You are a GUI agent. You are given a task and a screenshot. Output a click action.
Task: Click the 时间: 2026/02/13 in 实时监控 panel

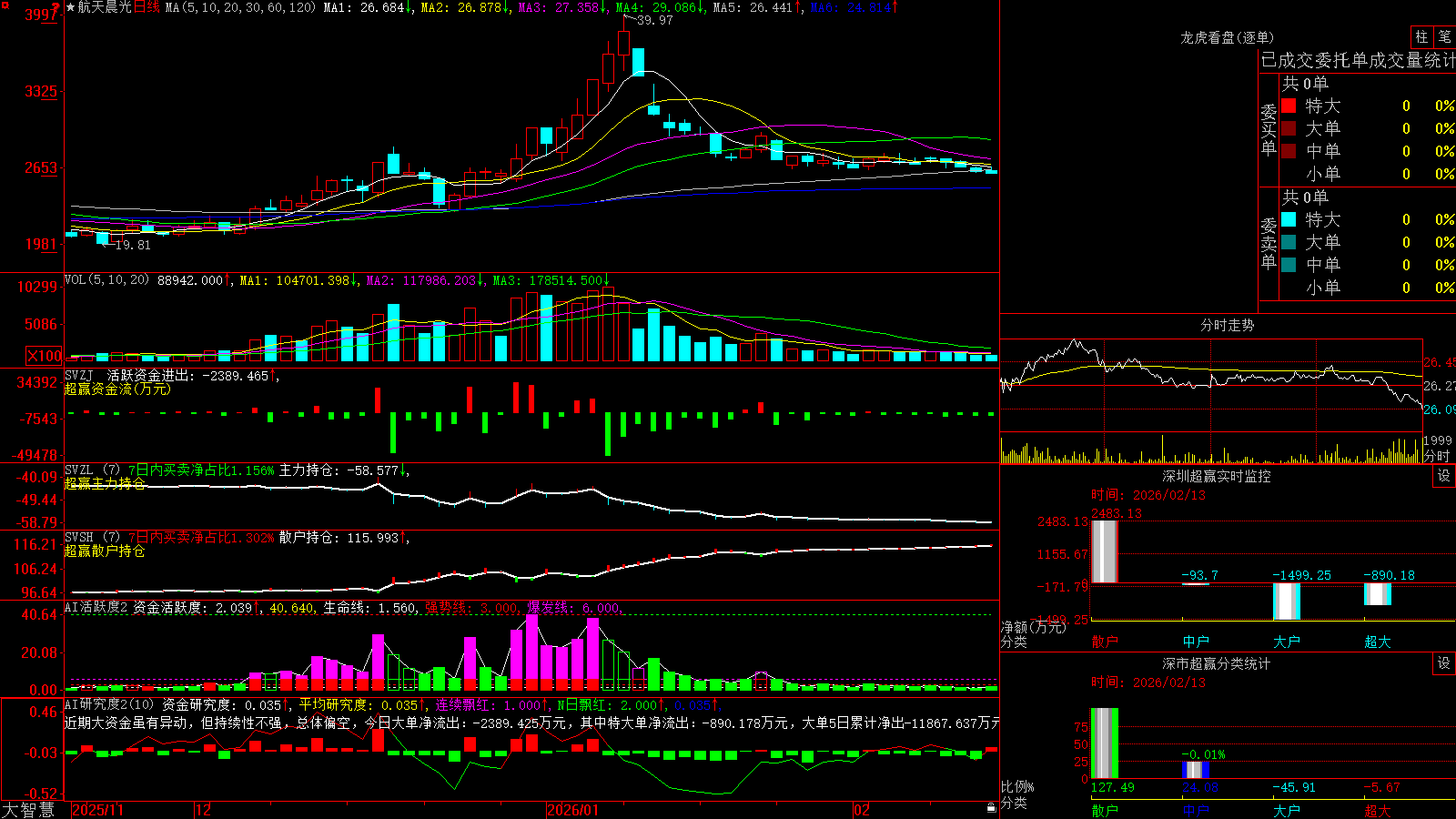click(1148, 495)
